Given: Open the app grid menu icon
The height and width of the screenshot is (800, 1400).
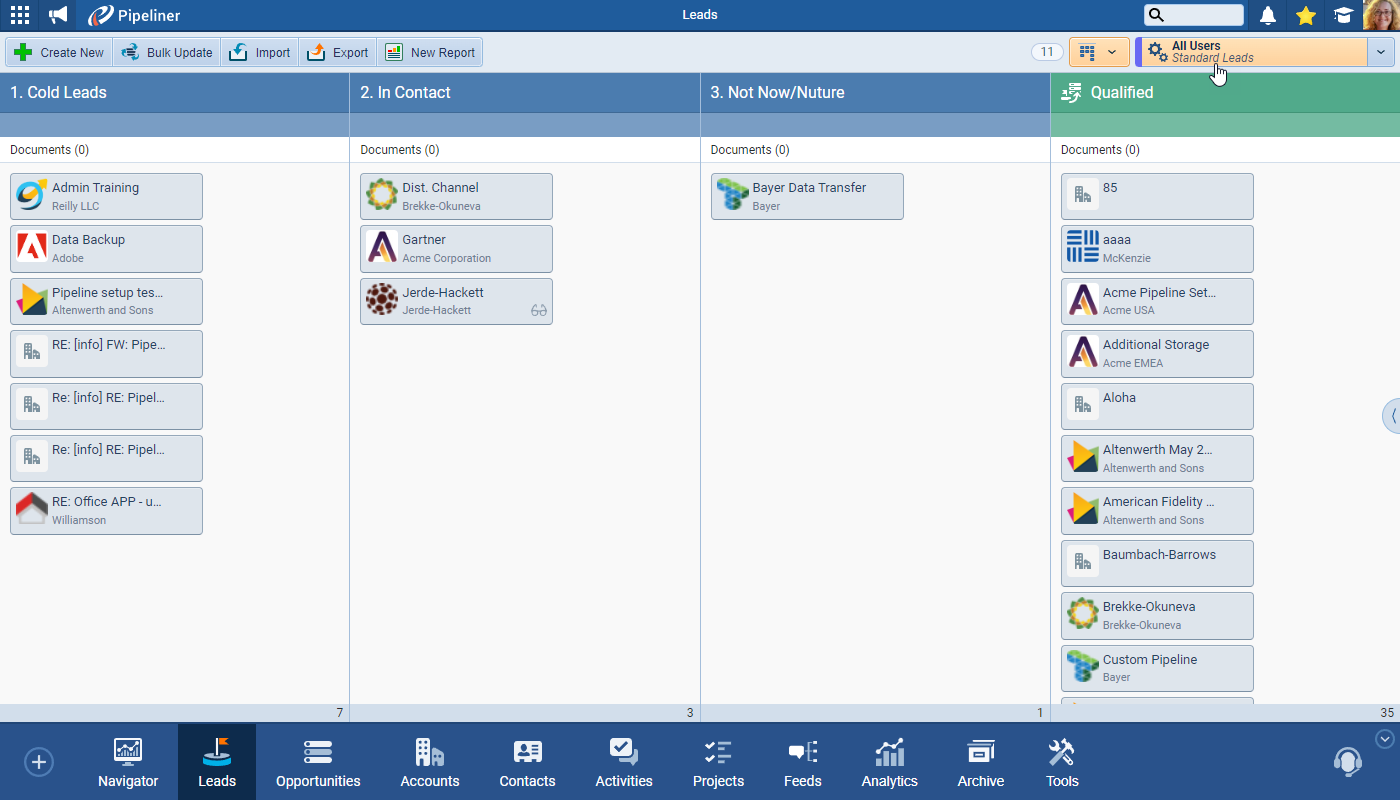Looking at the screenshot, I should click(x=19, y=15).
